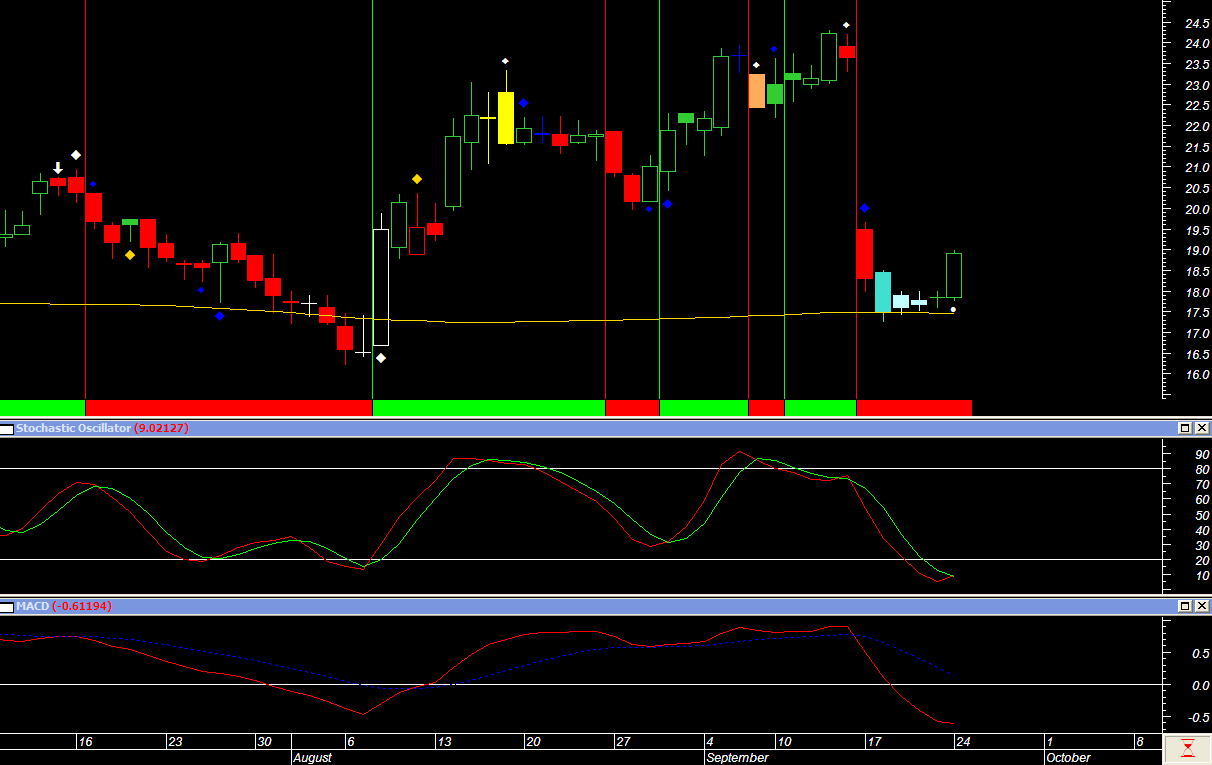1212x765 pixels.
Task: Maximize the Stochastic Oscillator panel
Action: pyautogui.click(x=1185, y=428)
